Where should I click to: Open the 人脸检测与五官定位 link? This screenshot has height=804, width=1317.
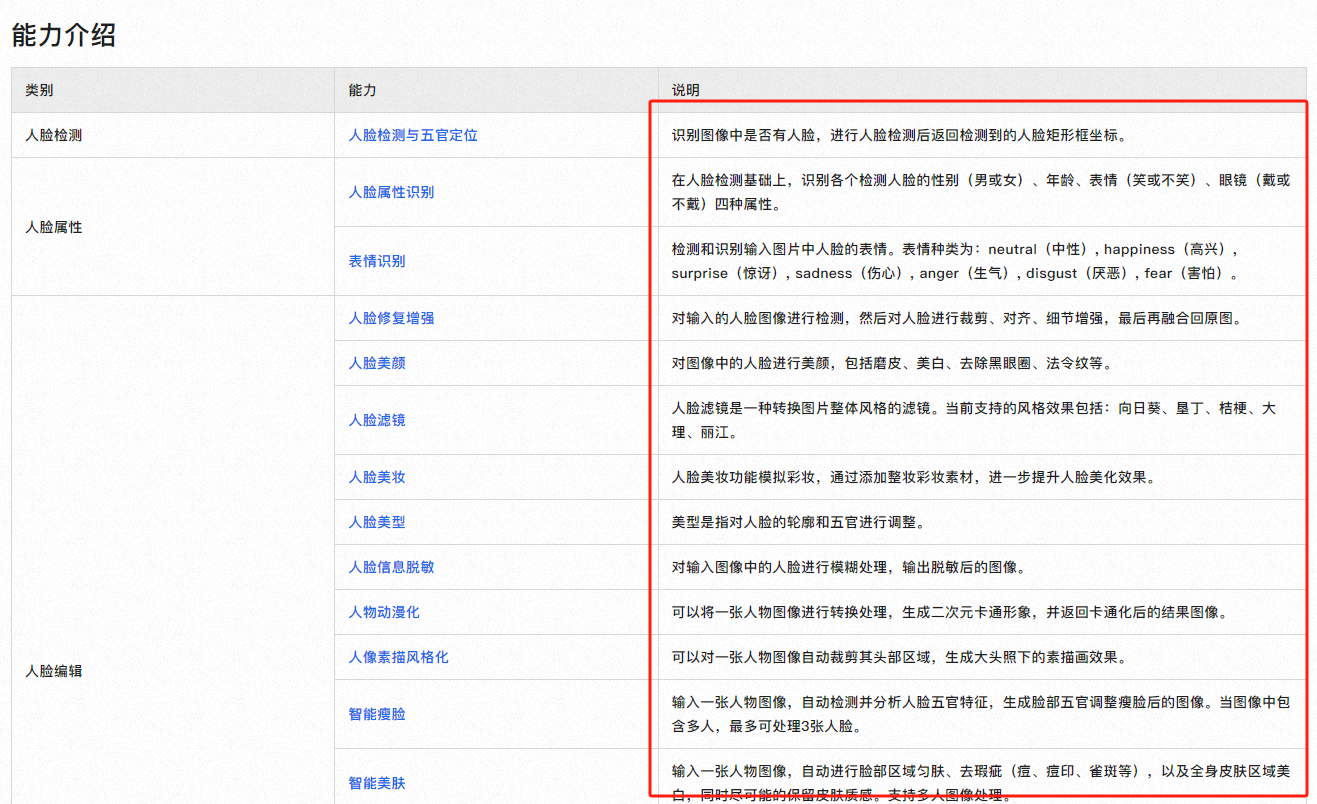tap(413, 135)
